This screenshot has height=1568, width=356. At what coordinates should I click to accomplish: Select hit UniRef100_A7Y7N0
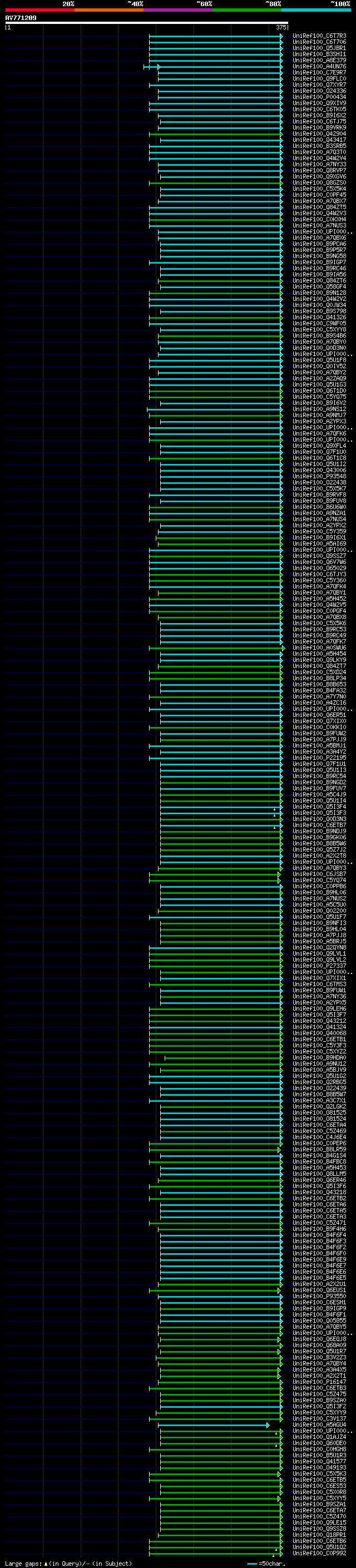point(319,696)
